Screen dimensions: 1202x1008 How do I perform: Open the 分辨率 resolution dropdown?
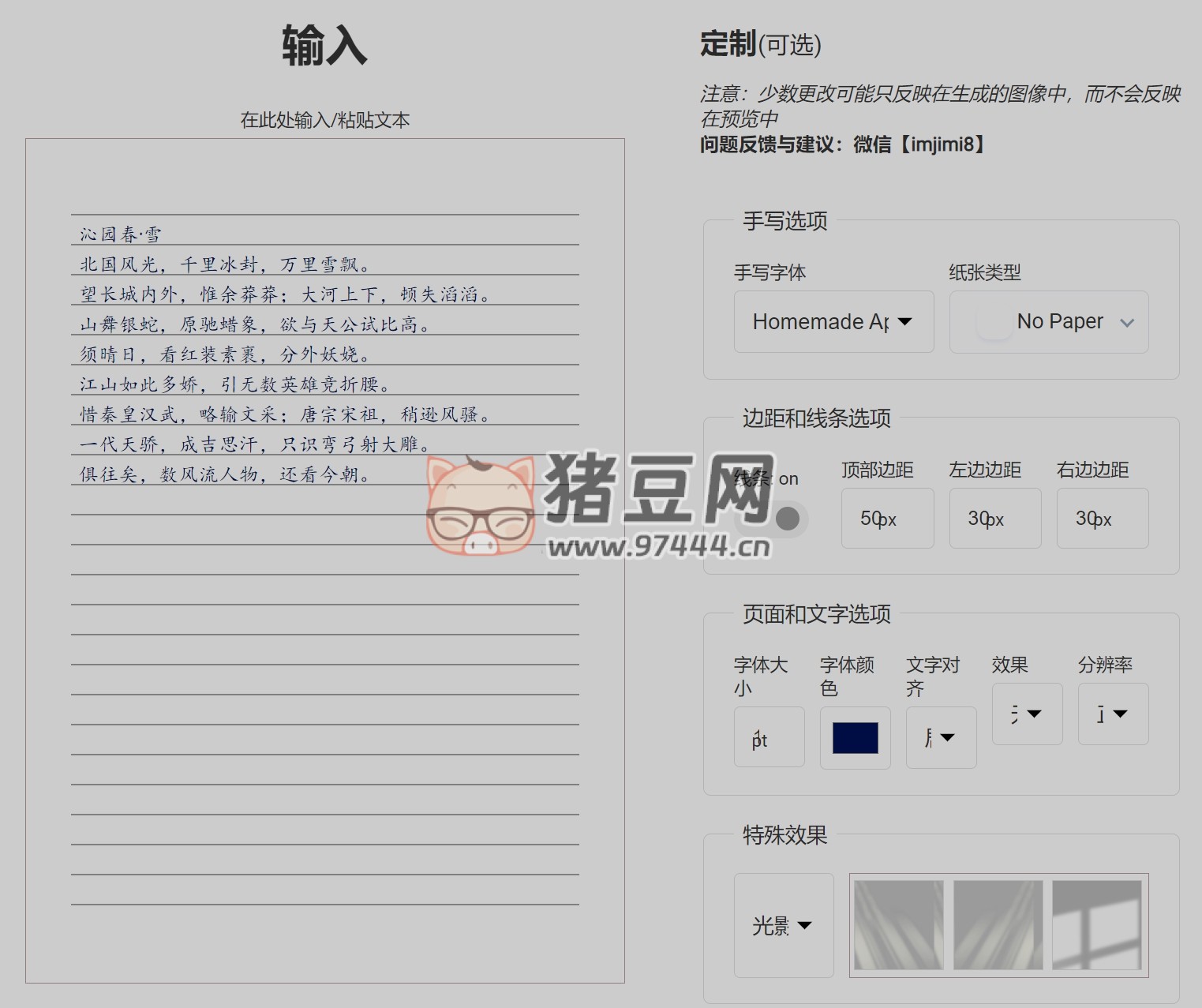pyautogui.click(x=1113, y=713)
